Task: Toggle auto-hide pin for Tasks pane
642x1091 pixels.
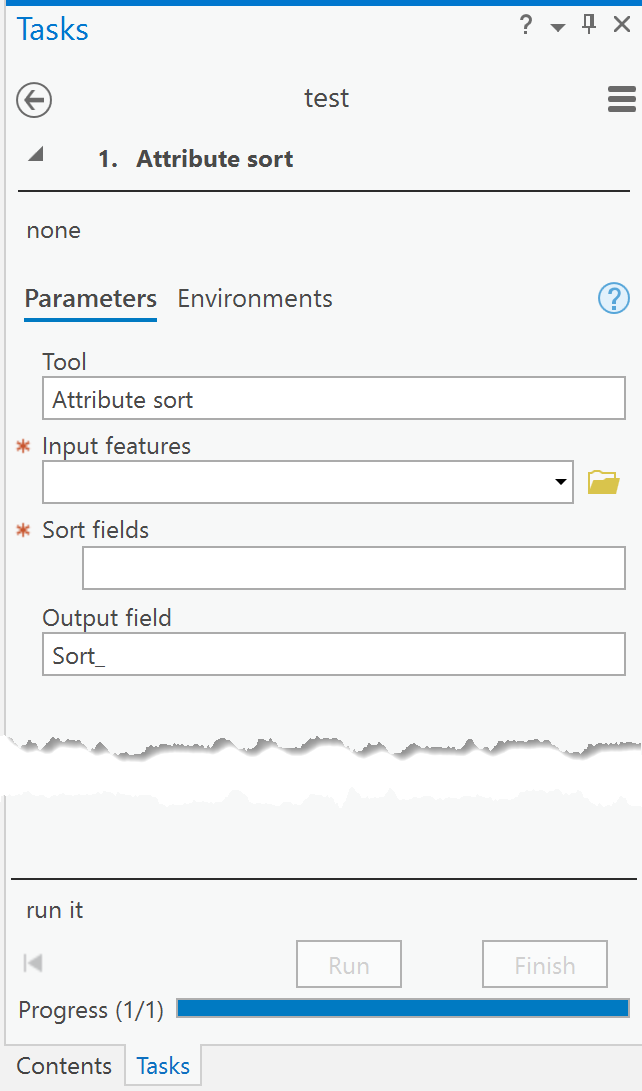Action: [589, 26]
